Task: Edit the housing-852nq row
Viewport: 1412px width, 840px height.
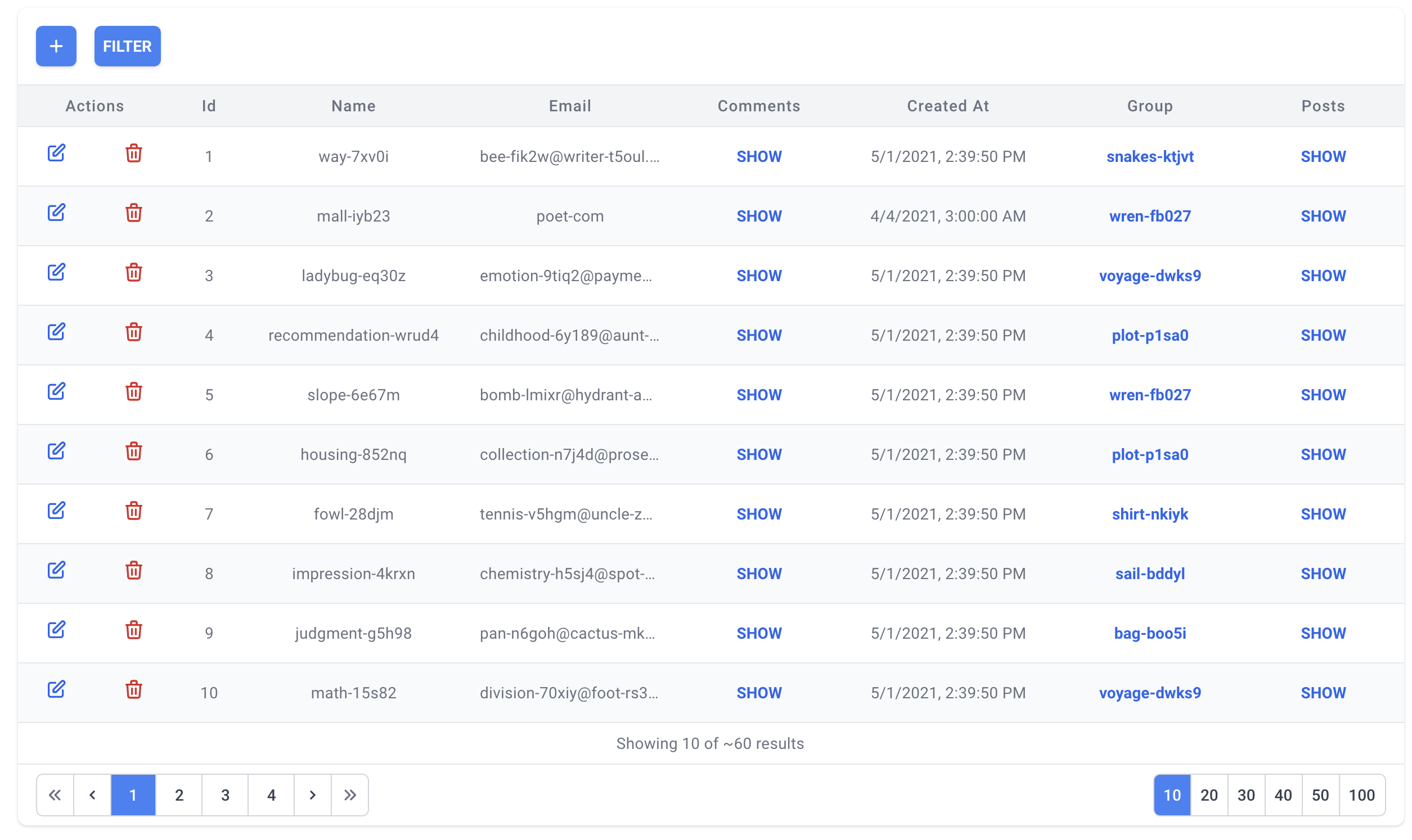Action: (56, 451)
